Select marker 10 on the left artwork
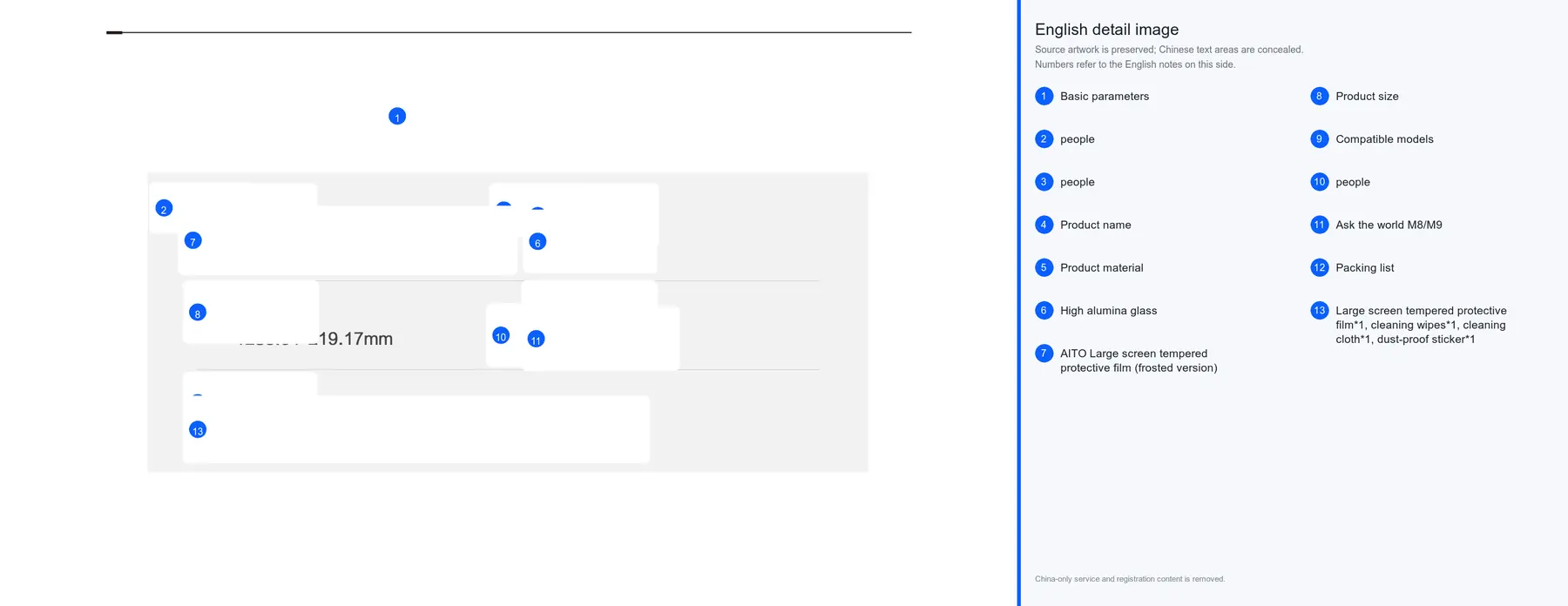 [501, 336]
